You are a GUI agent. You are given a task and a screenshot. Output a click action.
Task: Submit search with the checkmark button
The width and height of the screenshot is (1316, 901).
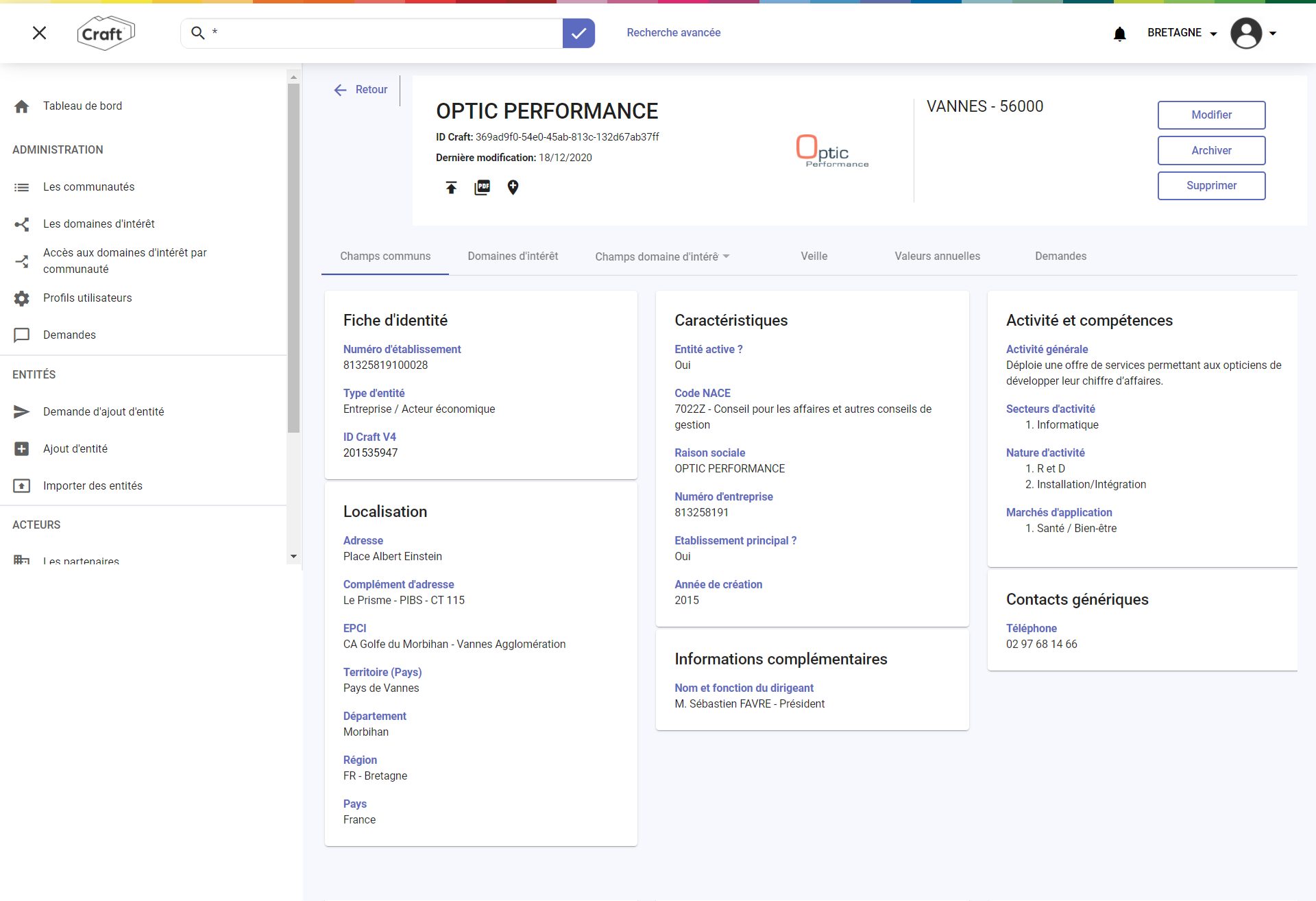(x=578, y=33)
